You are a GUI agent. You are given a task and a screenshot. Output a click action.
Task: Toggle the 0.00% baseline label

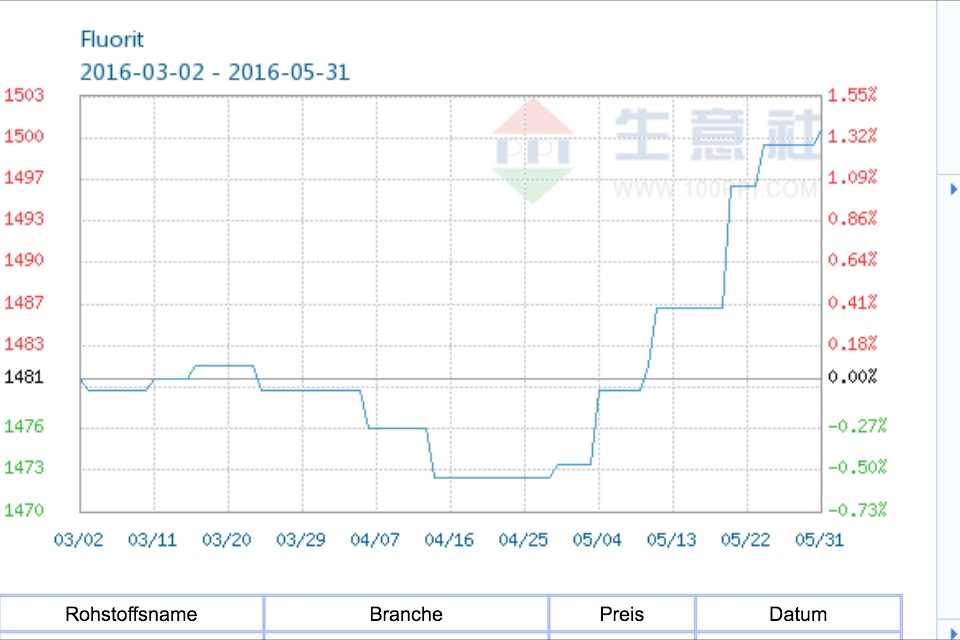point(853,377)
